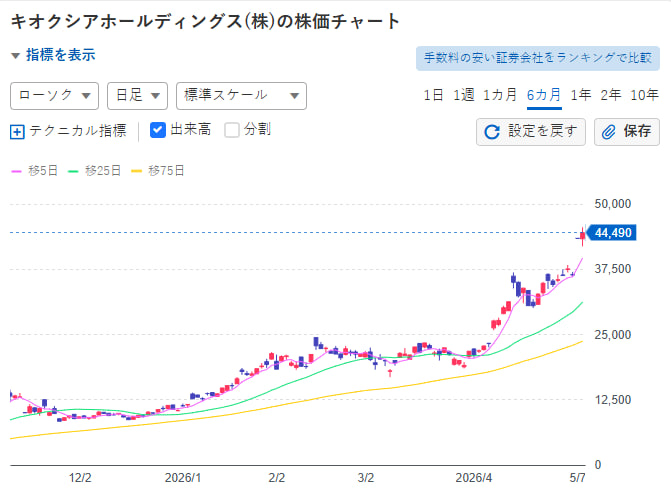Image resolution: width=671 pixels, height=490 pixels.
Task: Expand the 指標を表示 section
Action: coord(53,55)
